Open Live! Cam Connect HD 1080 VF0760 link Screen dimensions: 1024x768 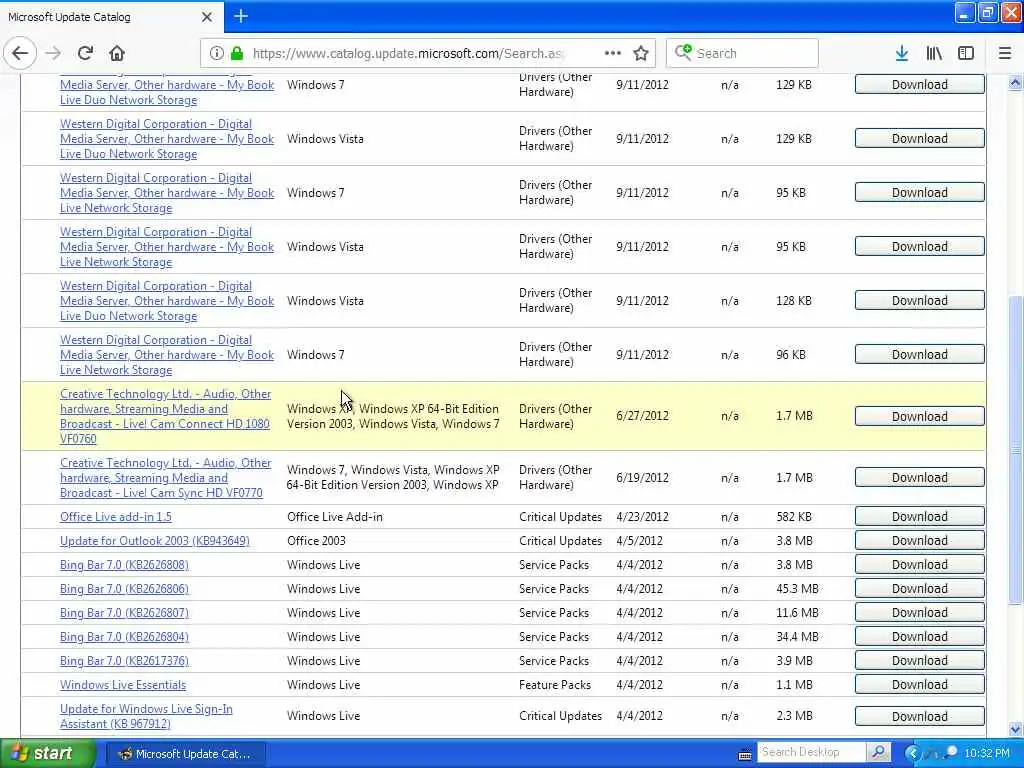[x=165, y=416]
